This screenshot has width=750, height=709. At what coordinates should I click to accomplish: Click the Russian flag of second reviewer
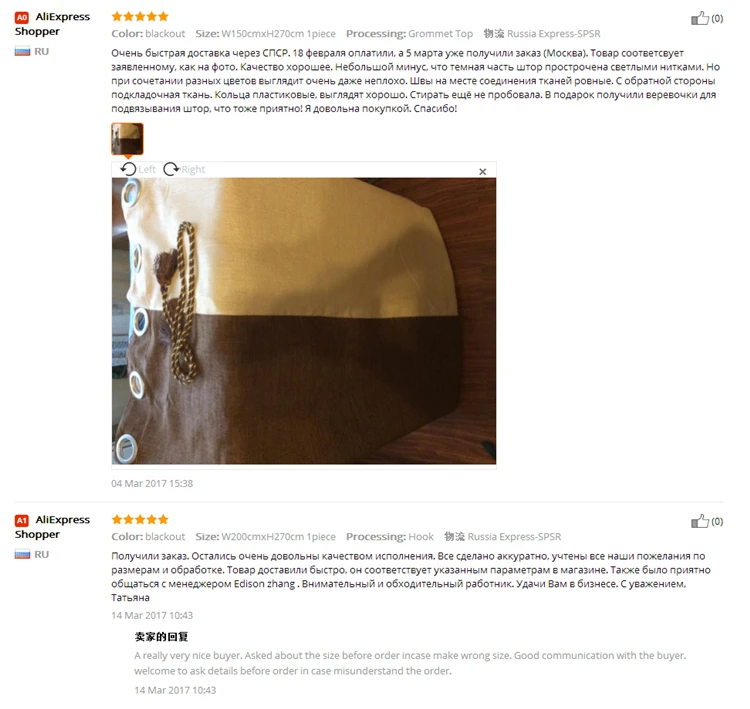tap(22, 554)
